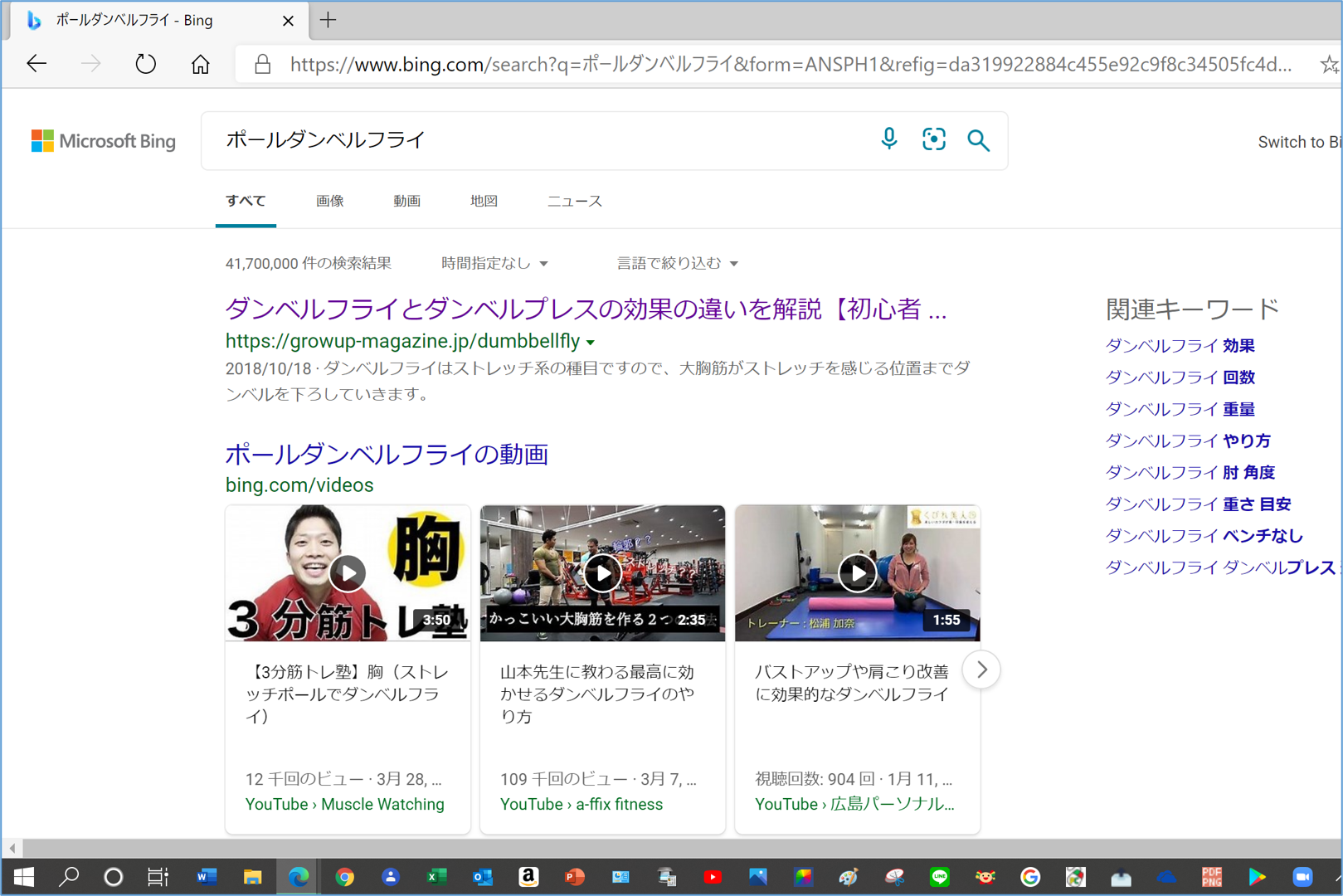Open related keyword ダンベルフライ 効果
The image size is (1343, 896).
coord(1180,346)
